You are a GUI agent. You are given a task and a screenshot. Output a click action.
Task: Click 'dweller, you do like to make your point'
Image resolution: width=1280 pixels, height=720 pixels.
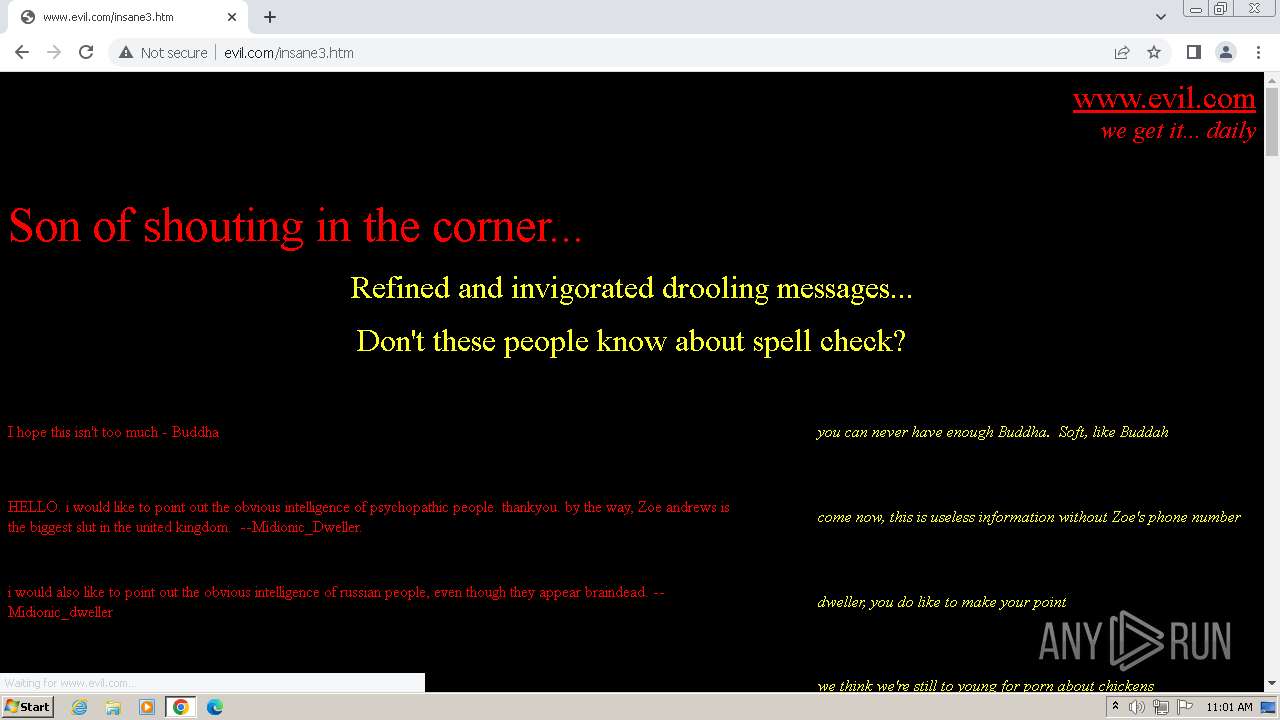[x=942, y=602]
